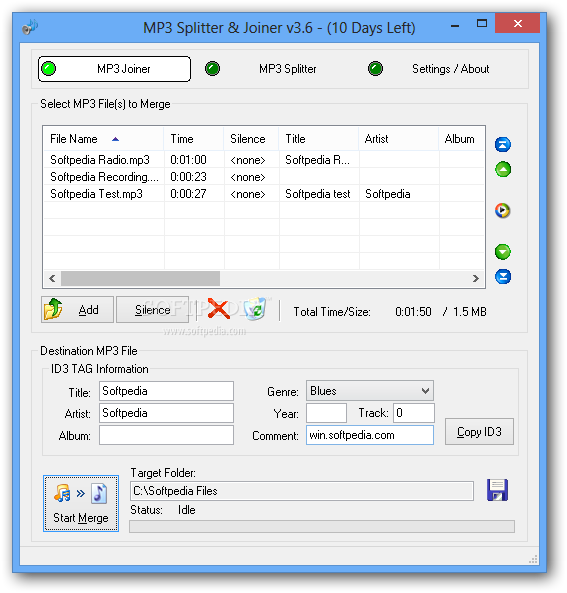Sort list by File Name column header
The image size is (567, 593).
coord(103,139)
